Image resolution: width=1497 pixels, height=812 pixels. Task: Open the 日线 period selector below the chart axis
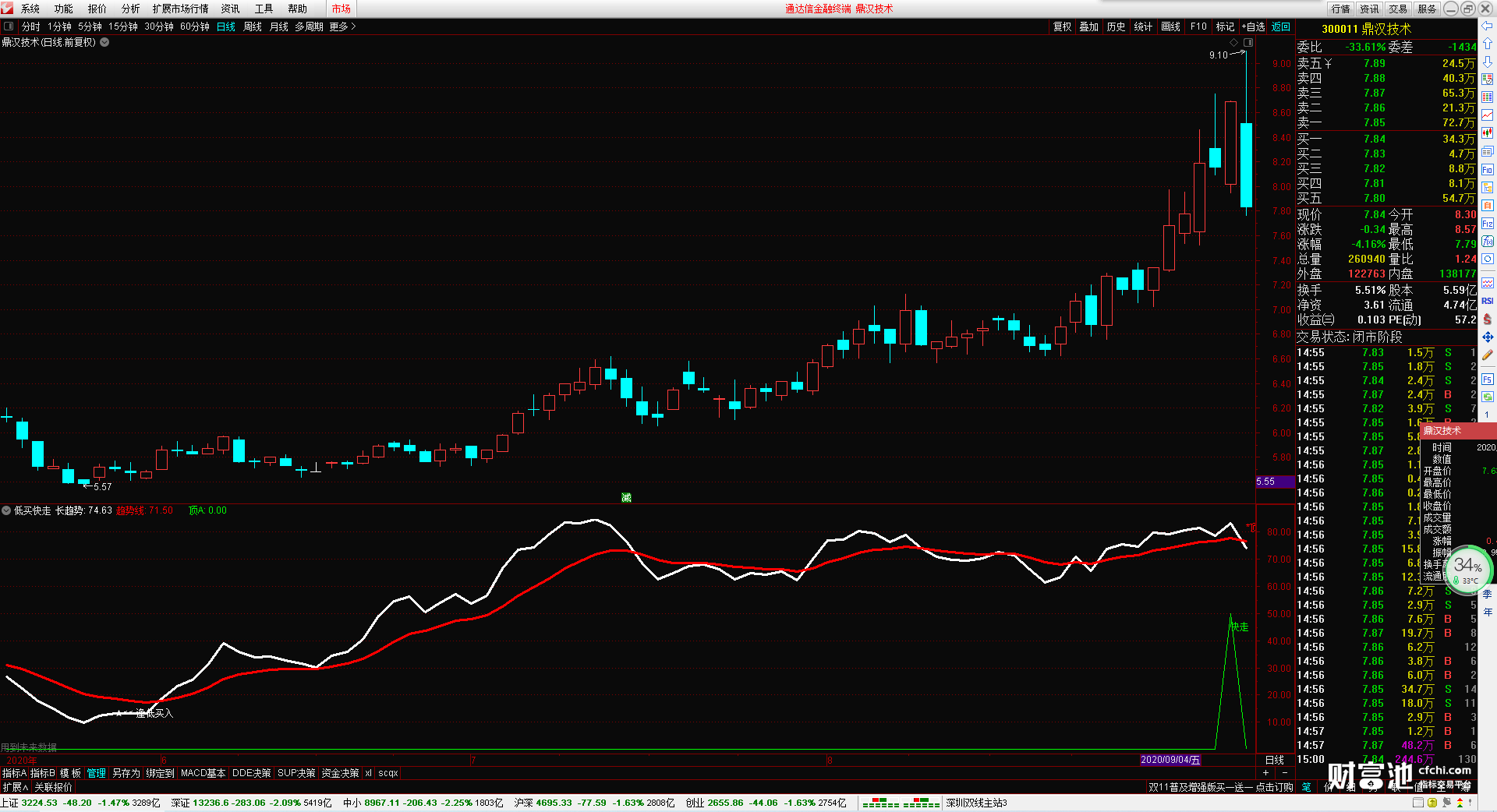pos(1275,760)
